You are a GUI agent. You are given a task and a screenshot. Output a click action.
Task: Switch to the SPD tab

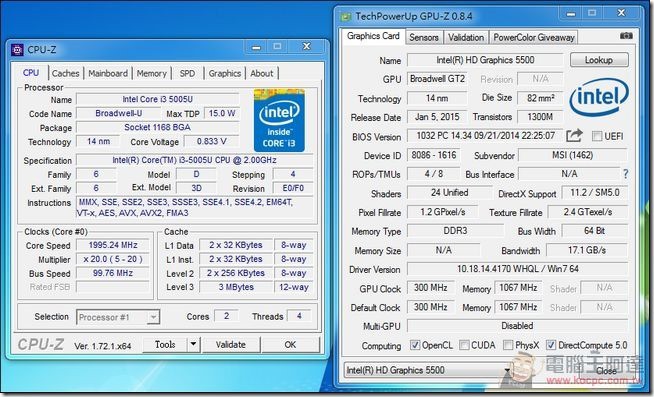point(187,73)
